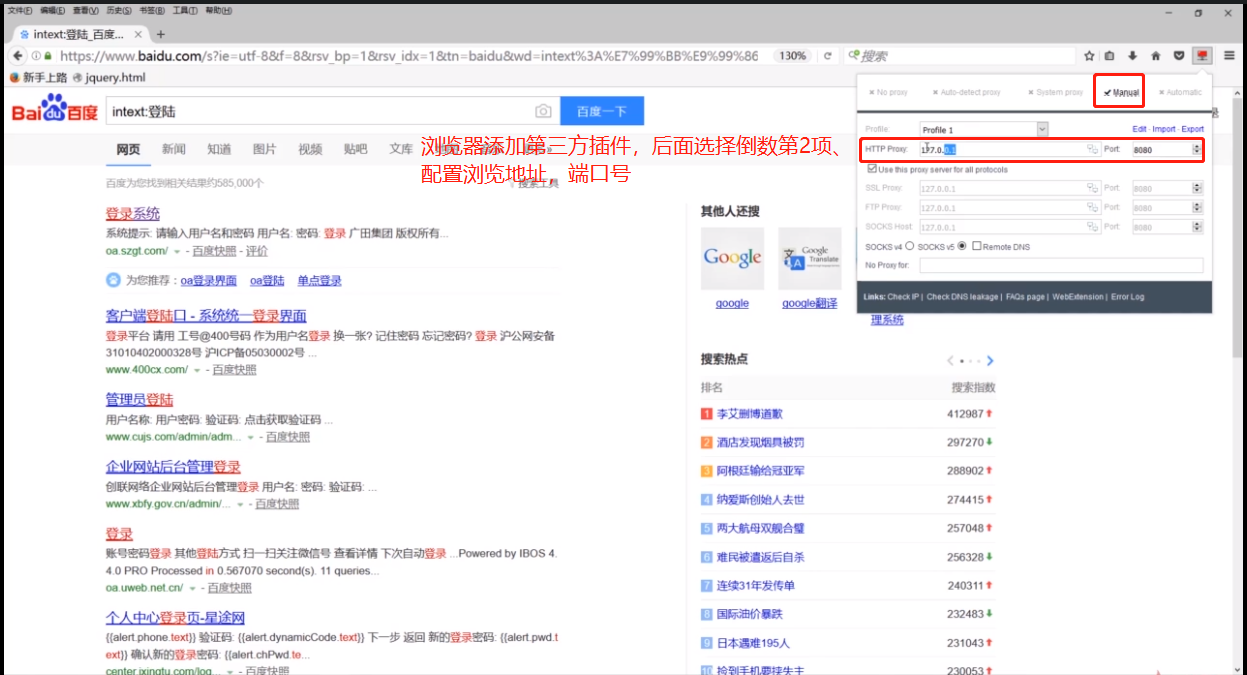Click hot search item 李艾删博道歉

[750, 414]
